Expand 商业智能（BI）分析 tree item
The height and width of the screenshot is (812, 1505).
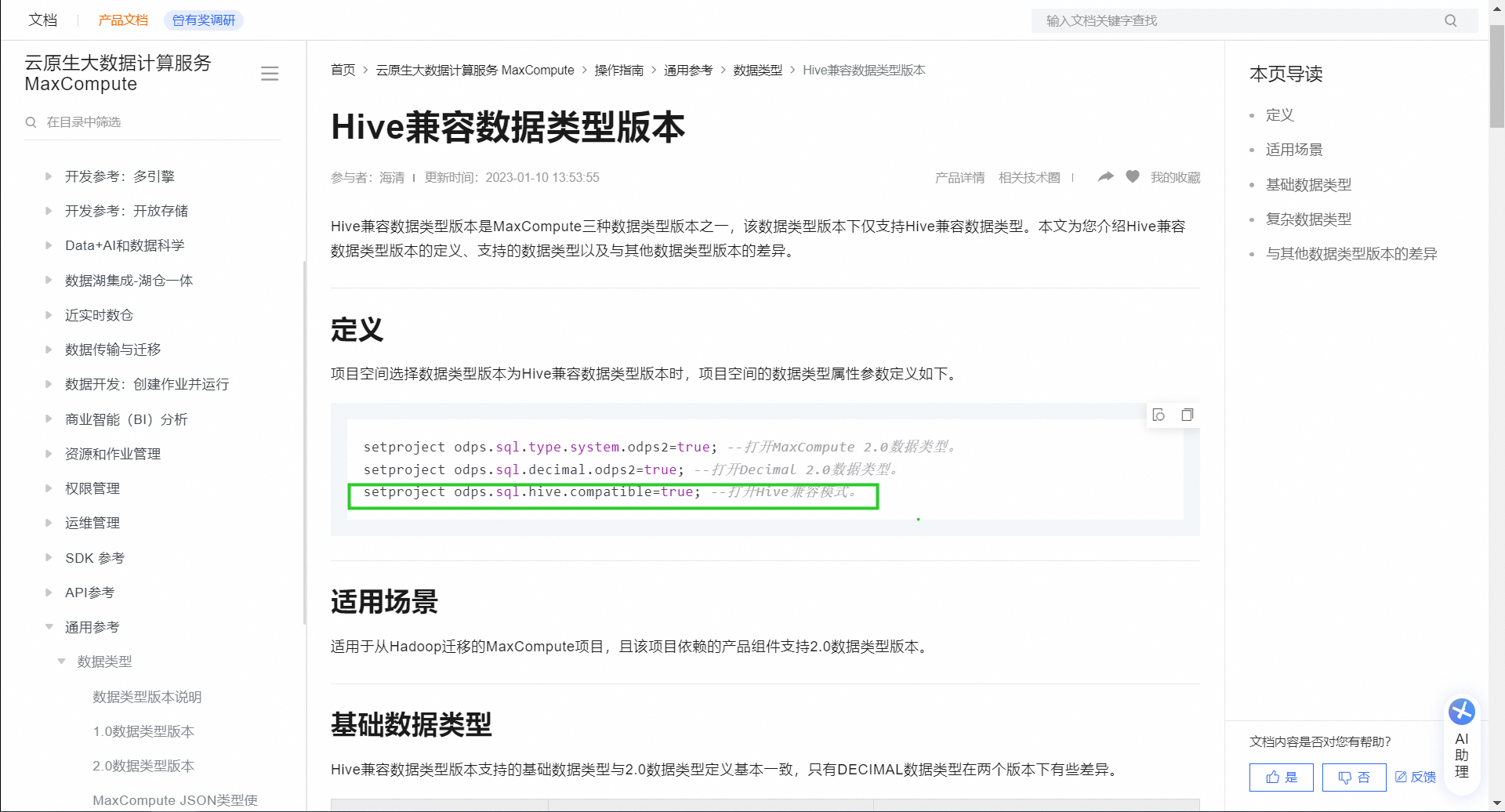tap(49, 419)
